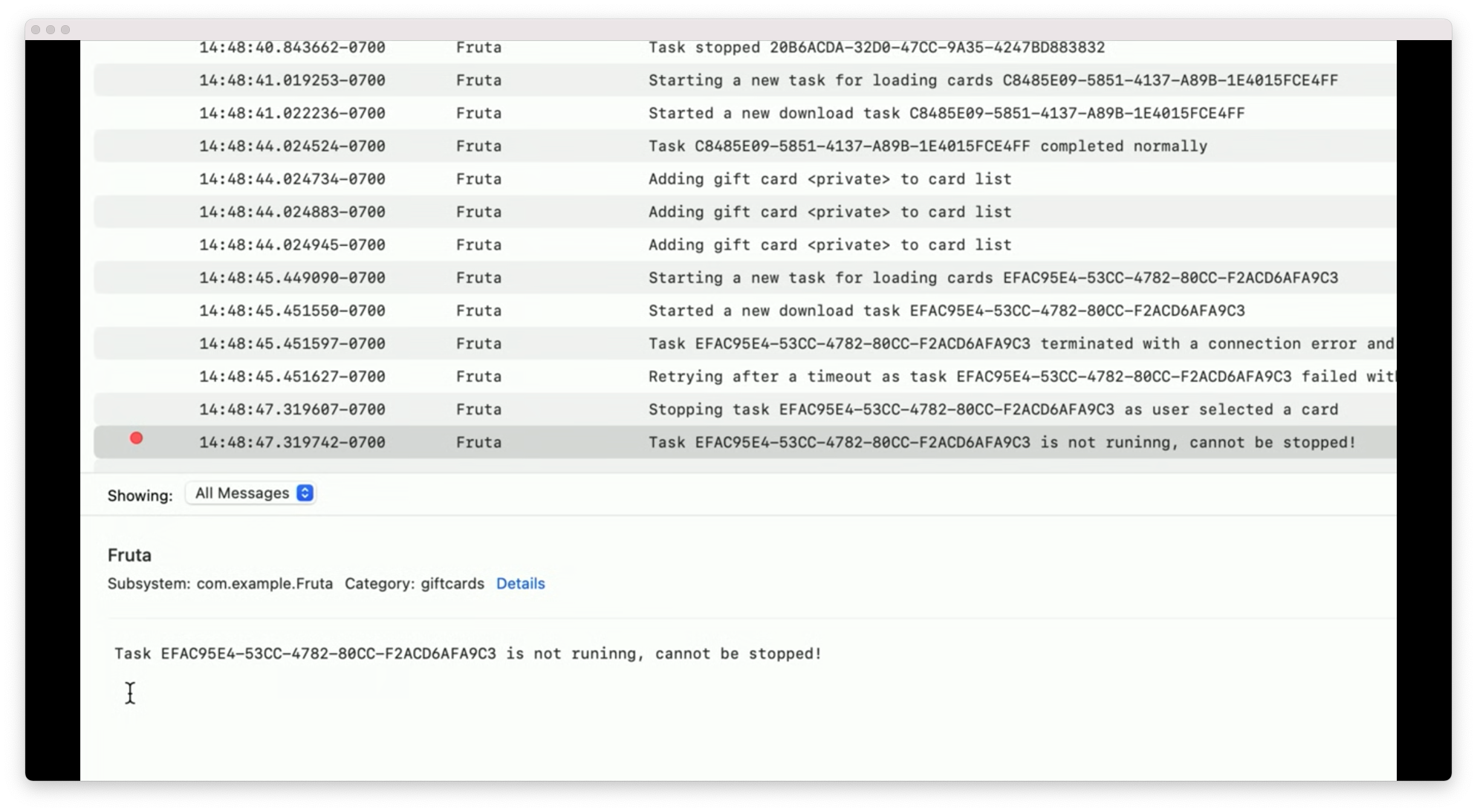Screen dimensions: 1477x812
Task: Click the blue stepper arrows beside All Messages
Action: [x=305, y=493]
